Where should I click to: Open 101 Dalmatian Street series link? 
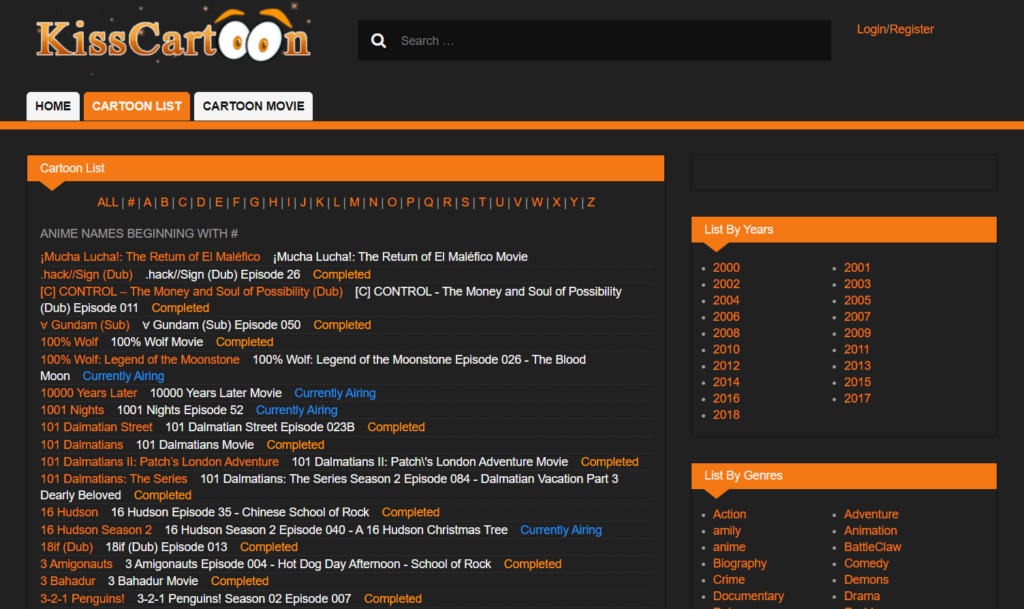(96, 427)
